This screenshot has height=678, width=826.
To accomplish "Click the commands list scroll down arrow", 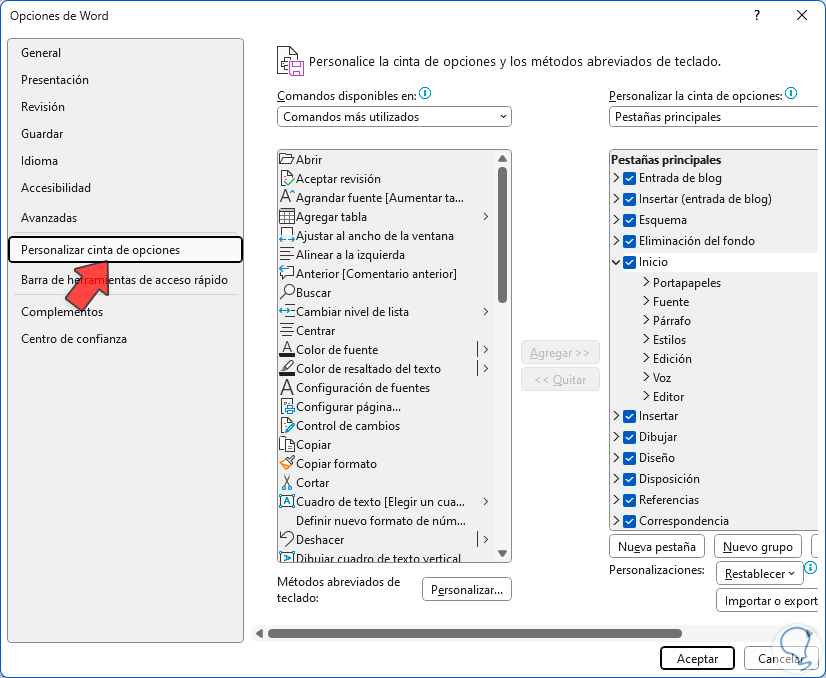I will tap(502, 554).
